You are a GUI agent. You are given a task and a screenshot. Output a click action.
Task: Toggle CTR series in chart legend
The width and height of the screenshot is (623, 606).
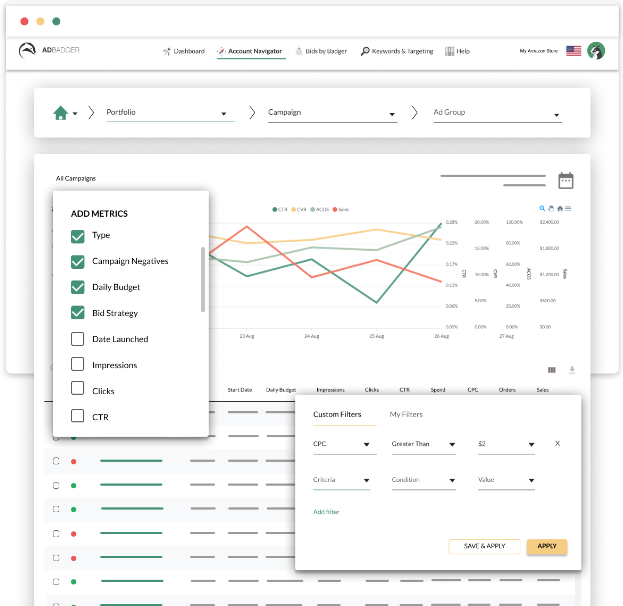280,209
